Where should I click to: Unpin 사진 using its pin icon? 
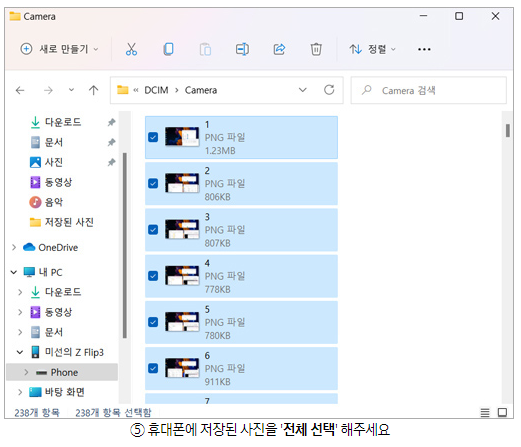pyautogui.click(x=111, y=162)
